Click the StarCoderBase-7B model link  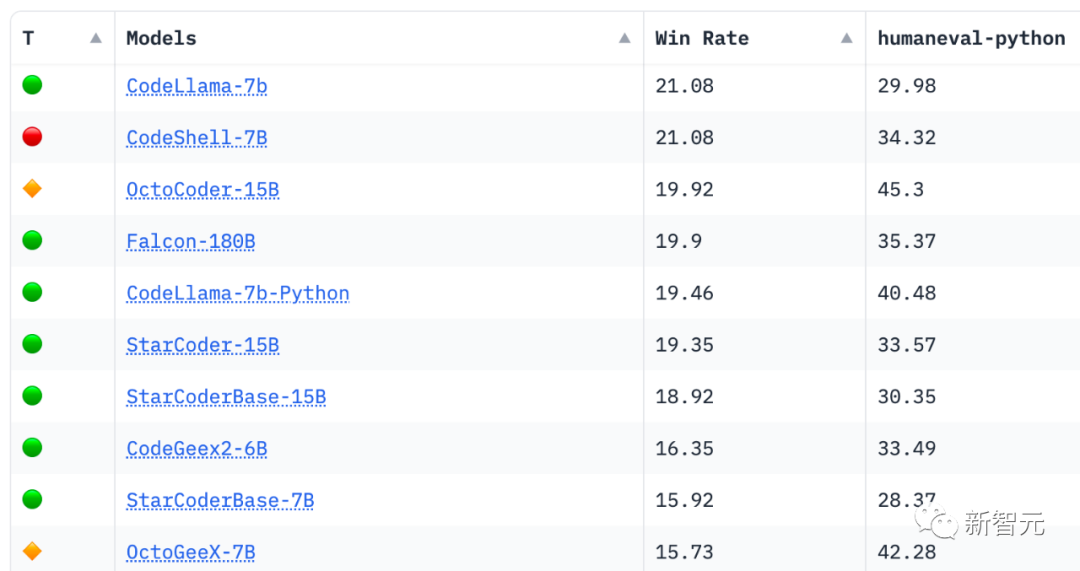click(x=220, y=500)
